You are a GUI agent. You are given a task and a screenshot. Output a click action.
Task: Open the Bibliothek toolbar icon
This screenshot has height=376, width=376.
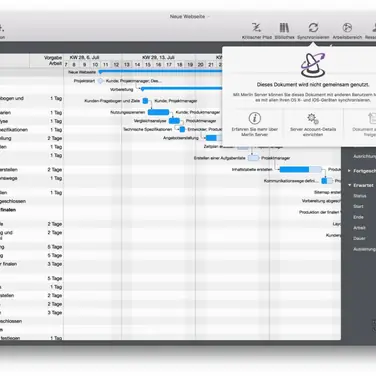coord(284,27)
